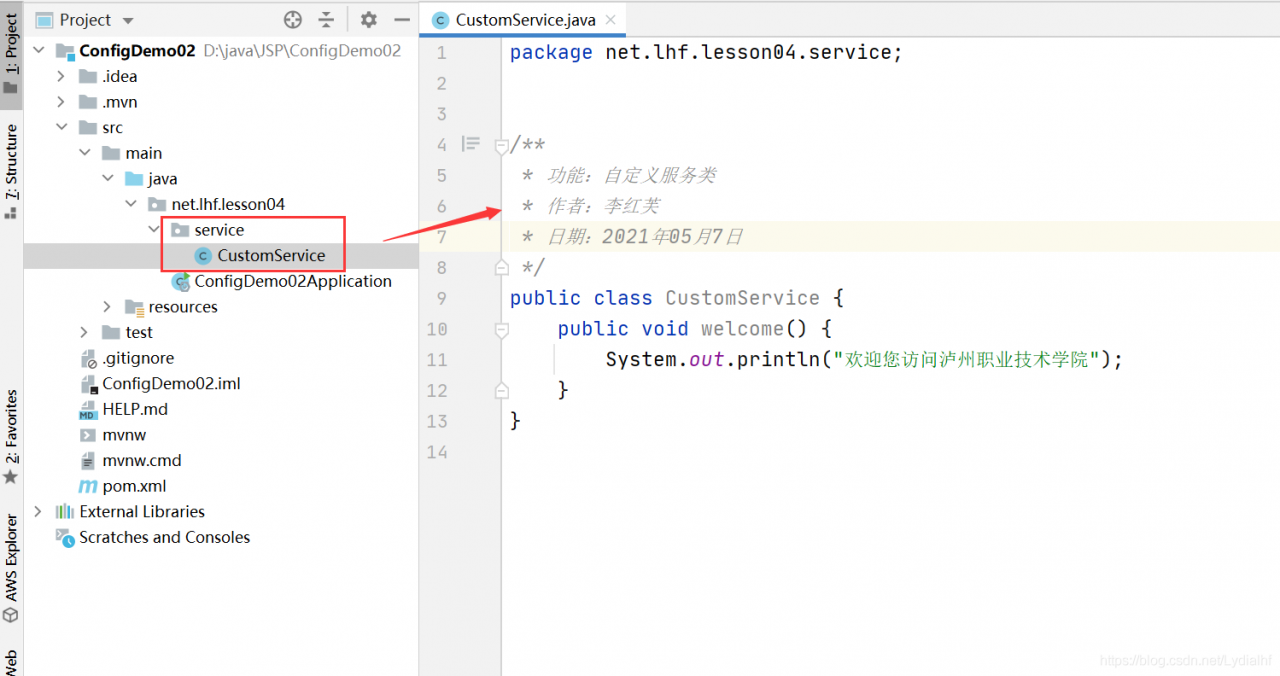The image size is (1280, 676).
Task: Click the .idea folder icon
Action: coord(88,76)
